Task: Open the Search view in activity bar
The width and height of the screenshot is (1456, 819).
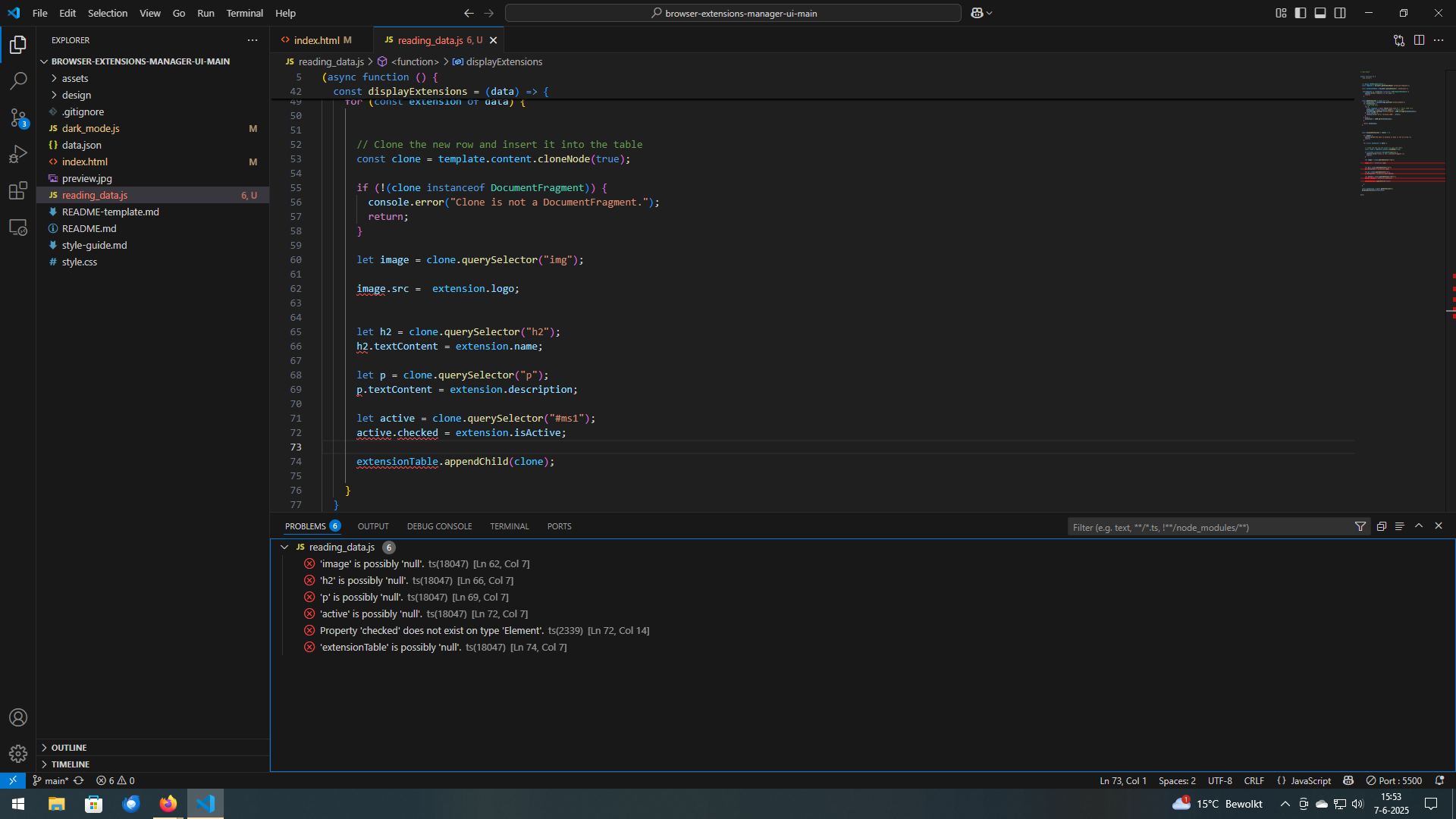Action: 18,80
